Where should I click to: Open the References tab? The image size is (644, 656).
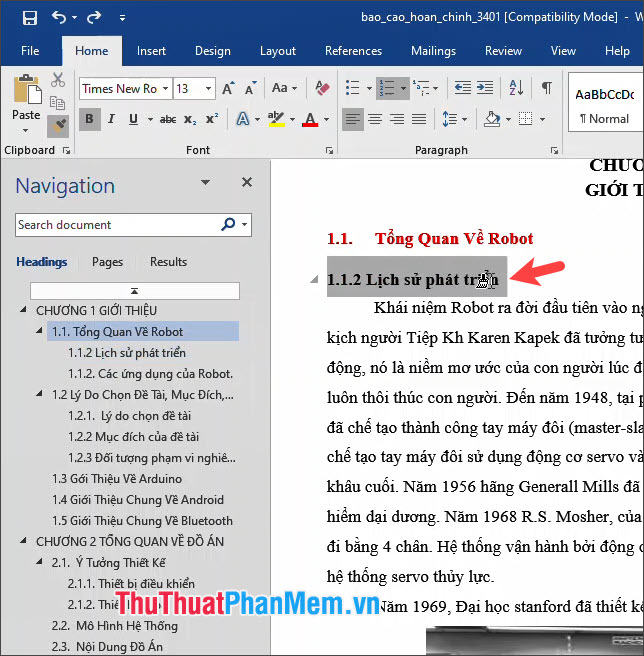point(354,51)
